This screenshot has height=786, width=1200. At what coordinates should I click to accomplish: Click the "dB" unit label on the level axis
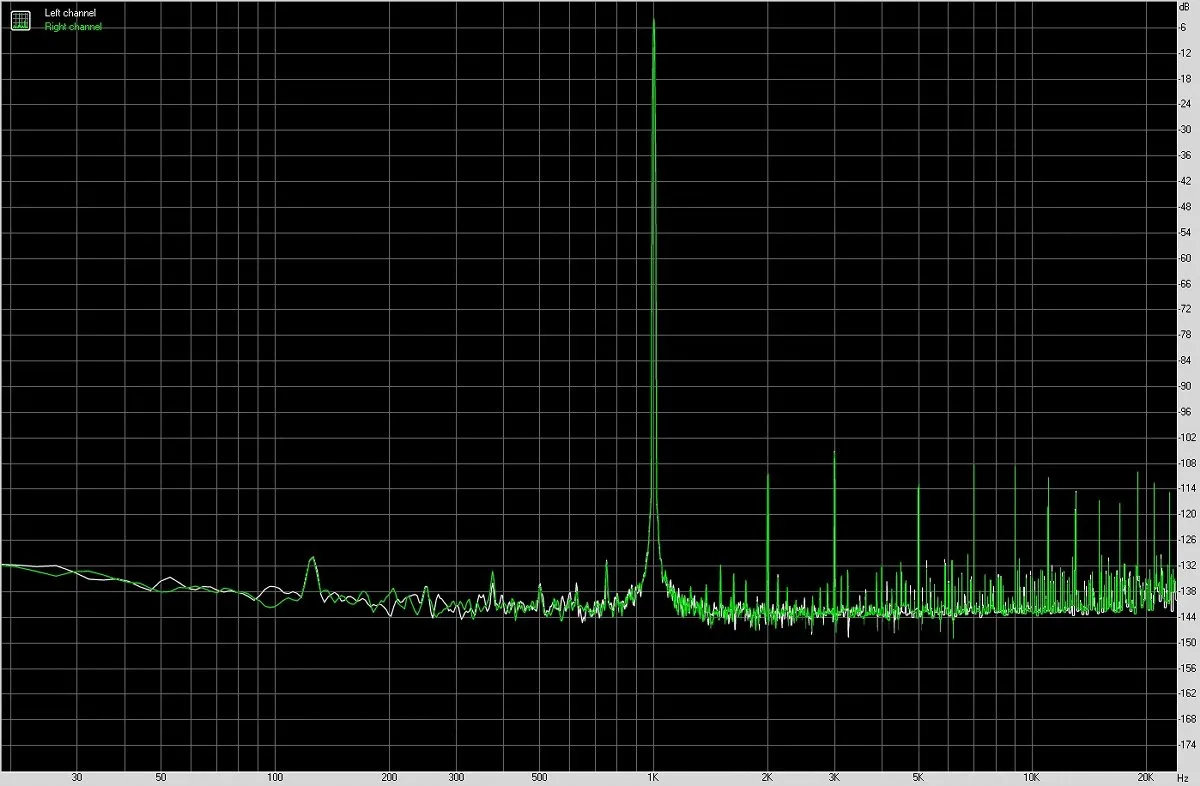point(1186,7)
